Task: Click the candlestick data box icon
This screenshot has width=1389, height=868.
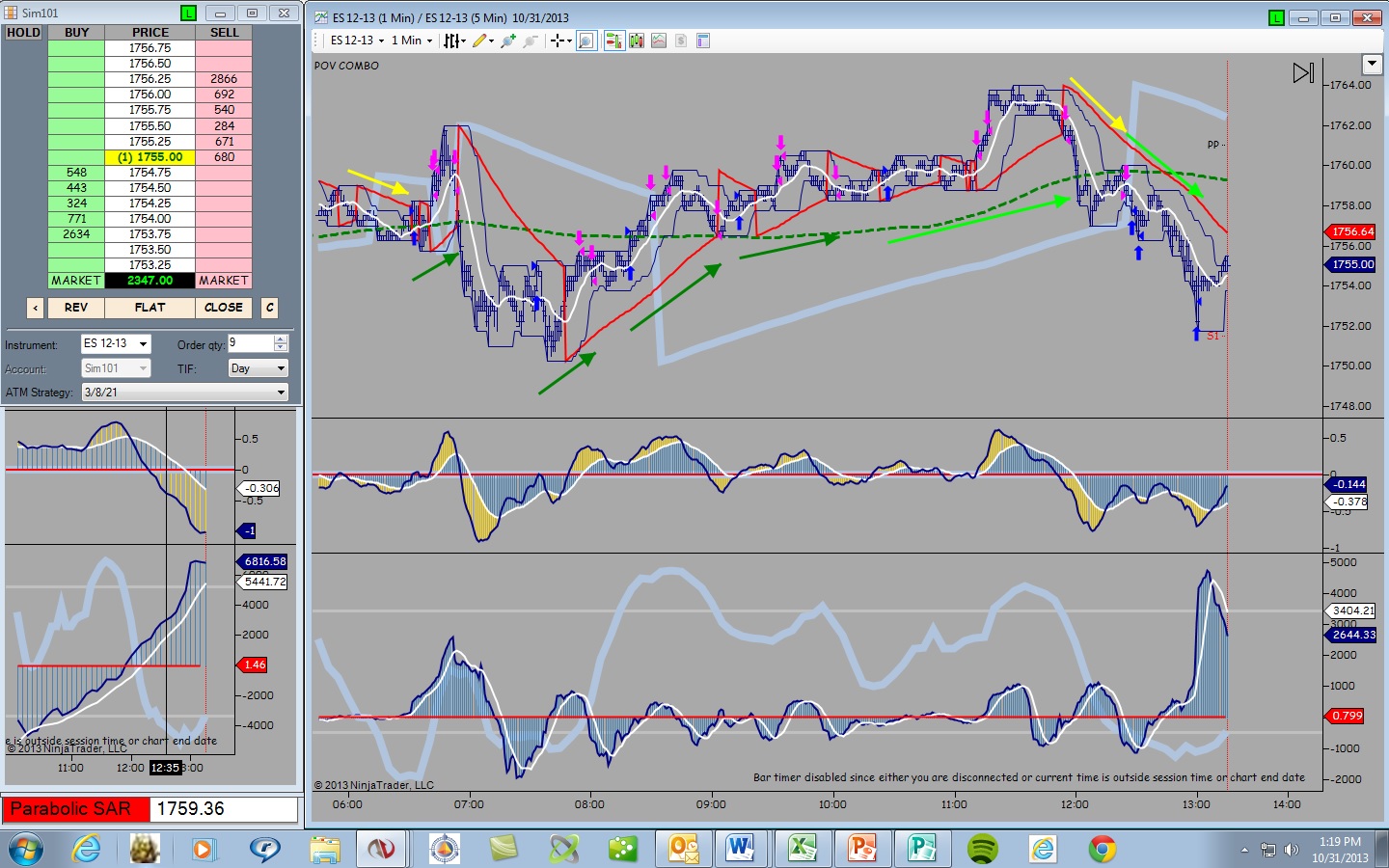Action: point(637,41)
